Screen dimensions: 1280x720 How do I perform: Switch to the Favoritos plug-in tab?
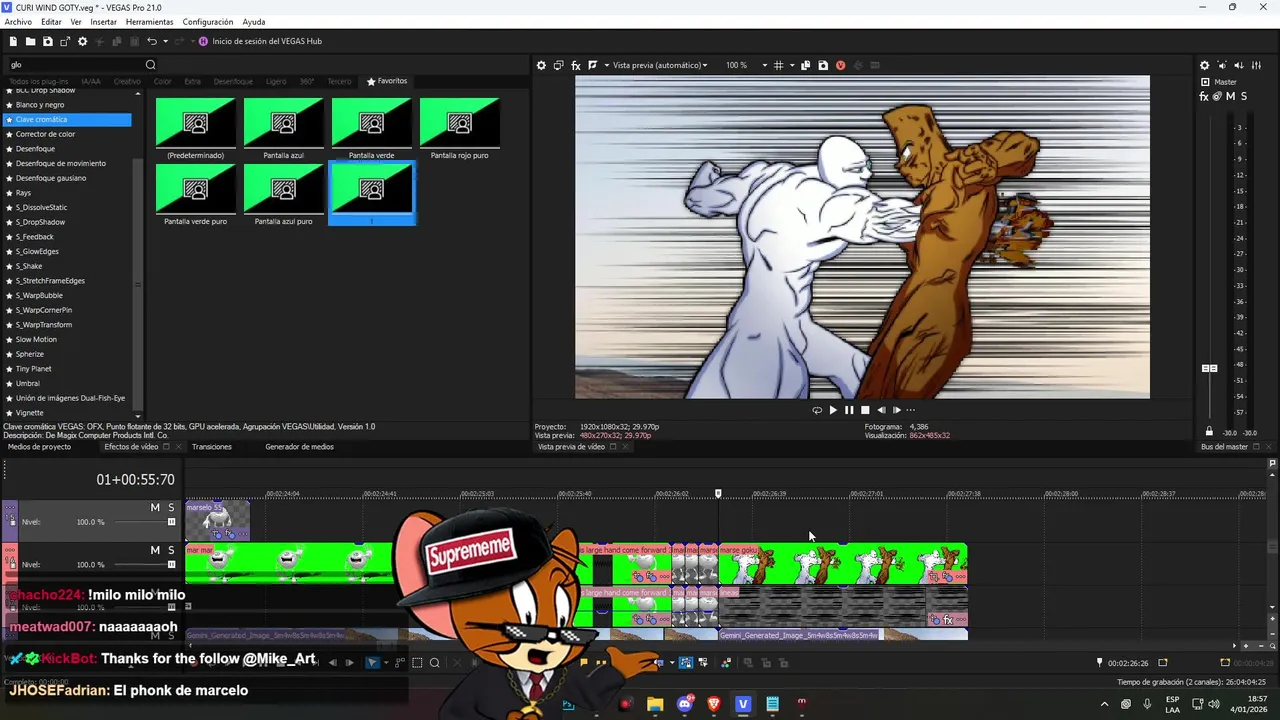coord(388,81)
